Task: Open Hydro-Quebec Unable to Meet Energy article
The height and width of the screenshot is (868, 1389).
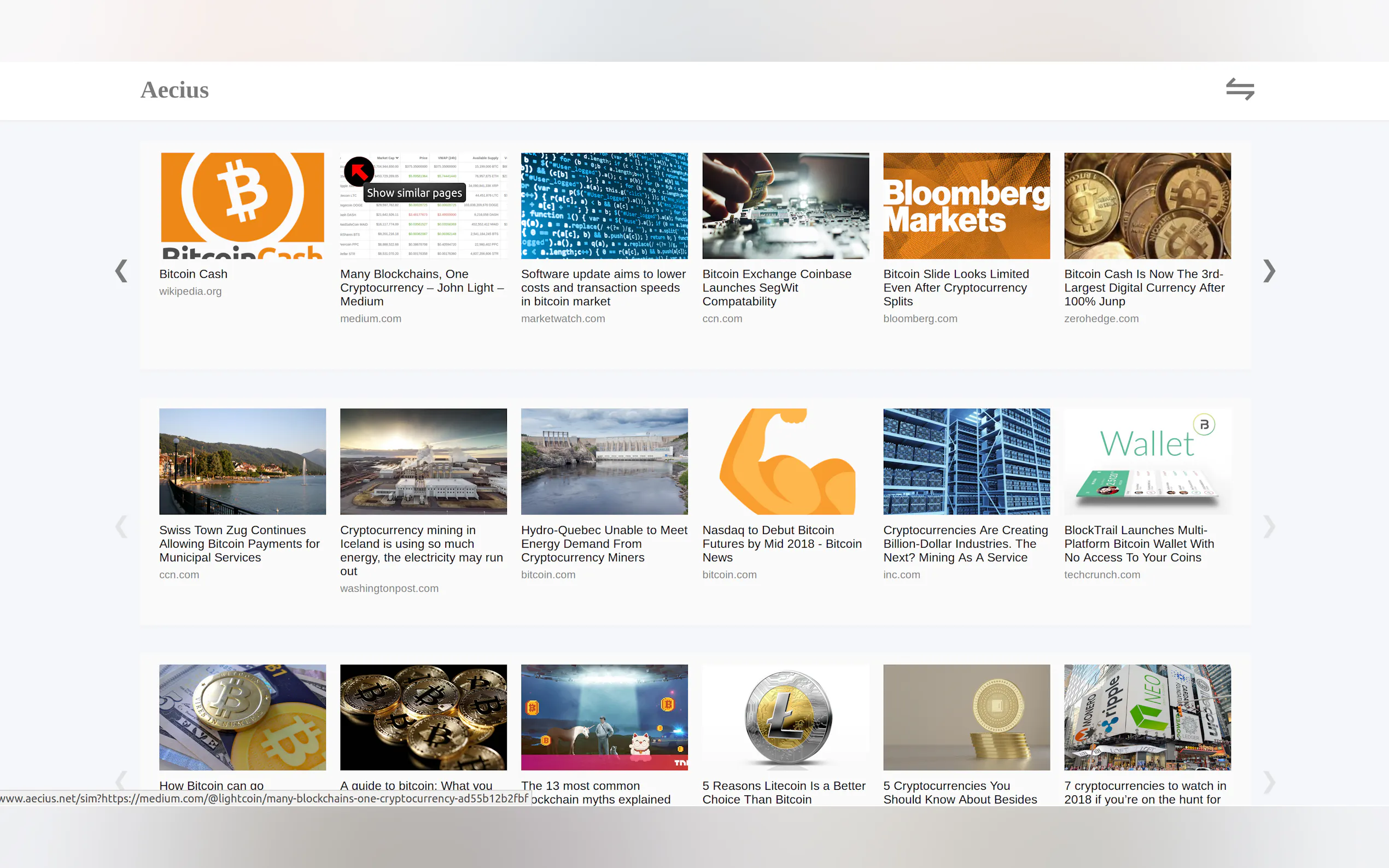Action: 604,544
